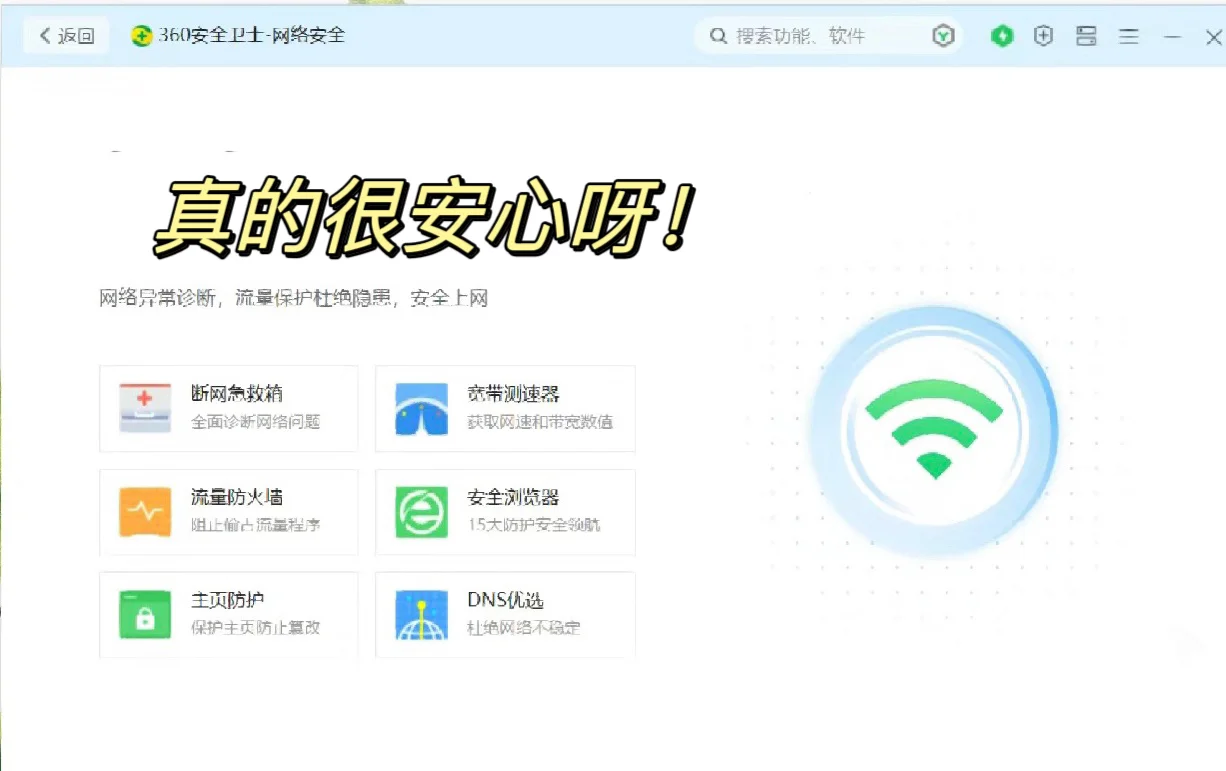Click the 断网急救箱 card title text
Viewport: 1226px width, 771px height.
(x=237, y=394)
